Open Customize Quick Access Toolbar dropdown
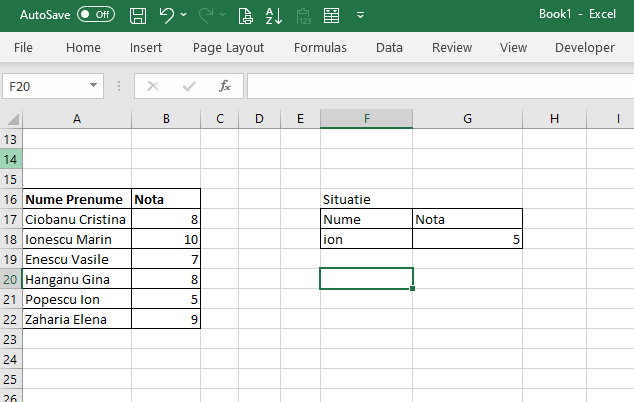 (360, 15)
